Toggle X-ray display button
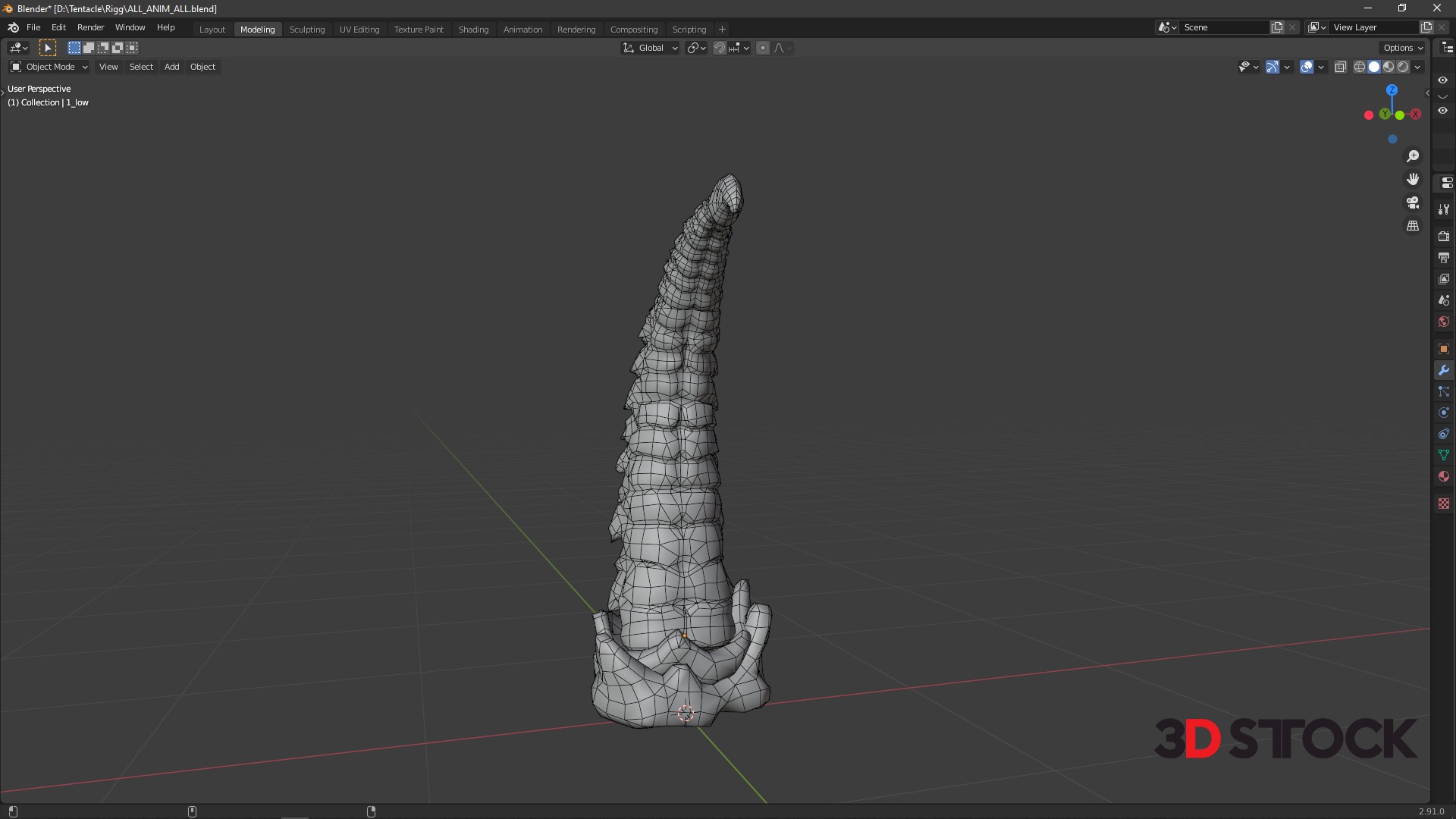Image resolution: width=1456 pixels, height=819 pixels. coord(1340,67)
